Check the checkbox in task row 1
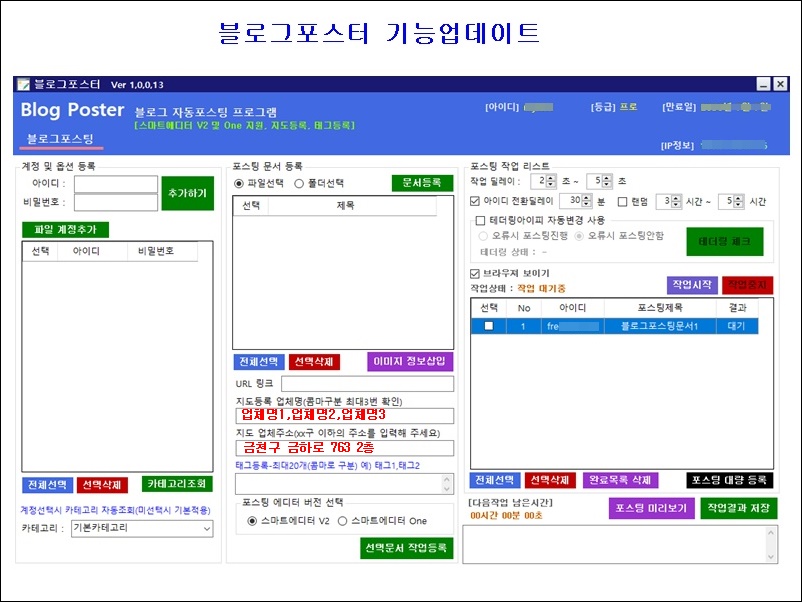Image resolution: width=802 pixels, height=602 pixels. 489,326
